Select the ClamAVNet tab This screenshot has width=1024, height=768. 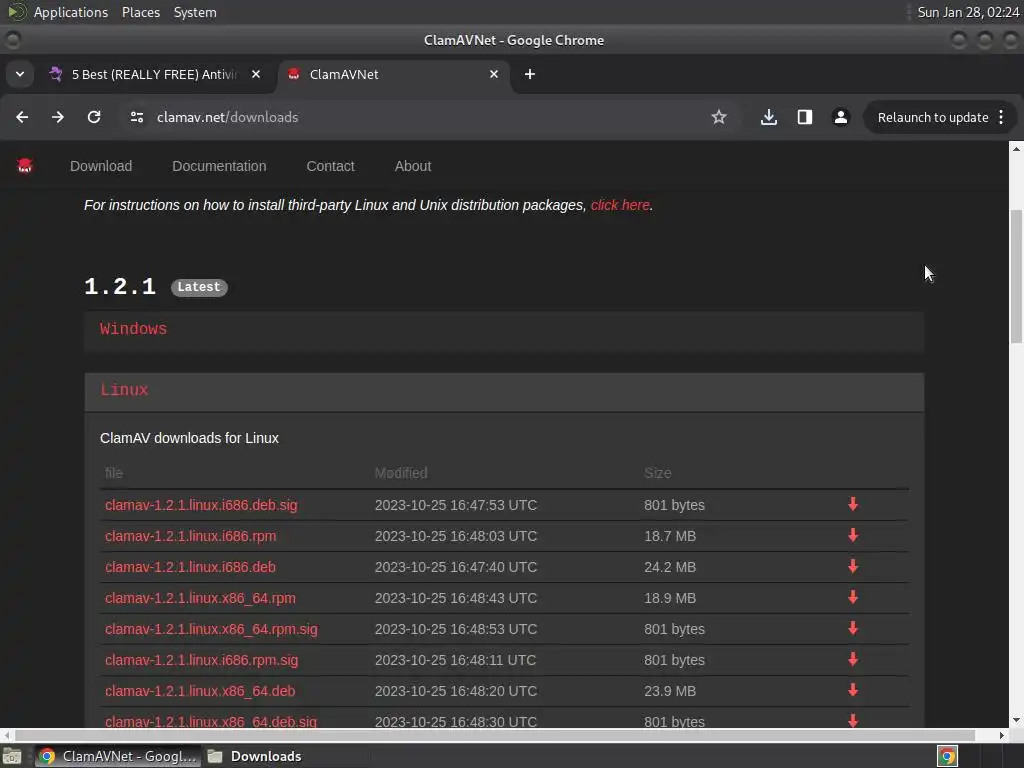point(394,74)
